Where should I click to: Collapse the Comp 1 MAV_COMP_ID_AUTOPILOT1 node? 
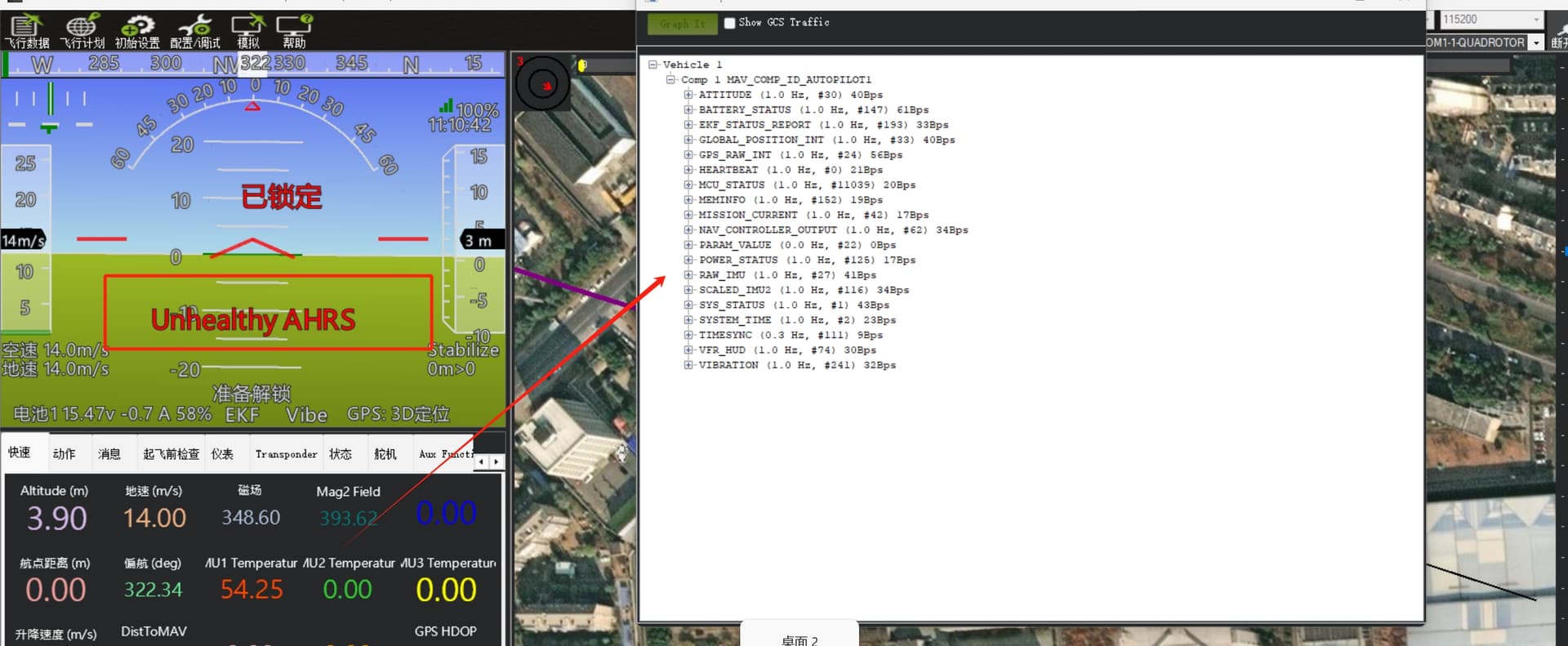[x=670, y=79]
